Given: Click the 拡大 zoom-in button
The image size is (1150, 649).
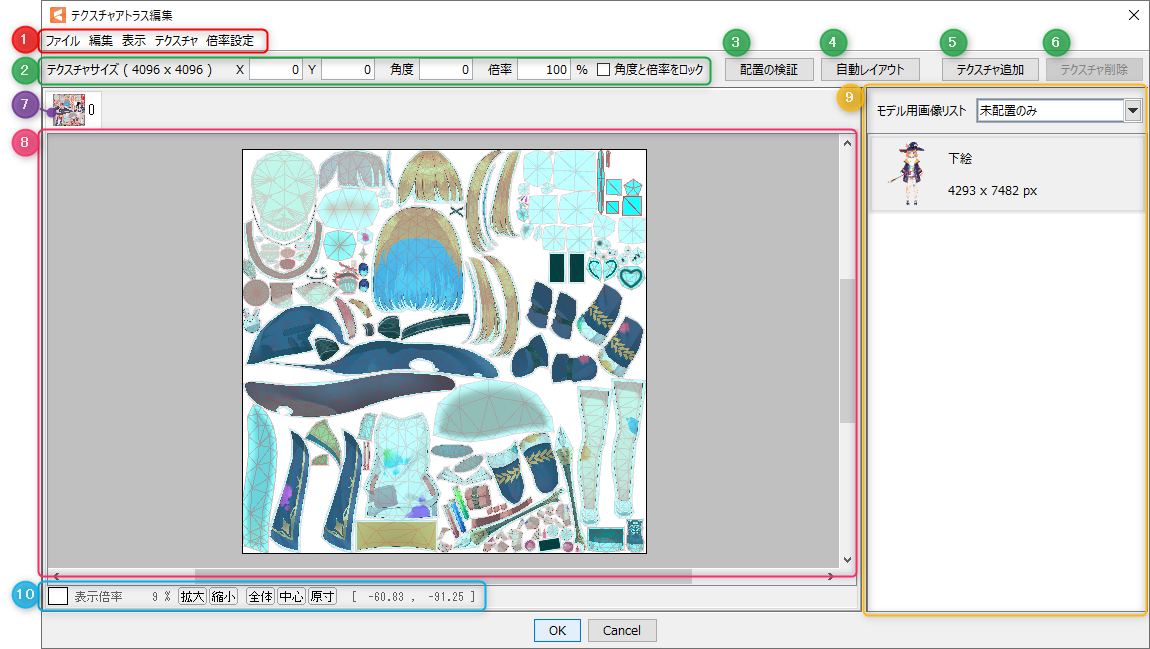Looking at the screenshot, I should pyautogui.click(x=192, y=596).
